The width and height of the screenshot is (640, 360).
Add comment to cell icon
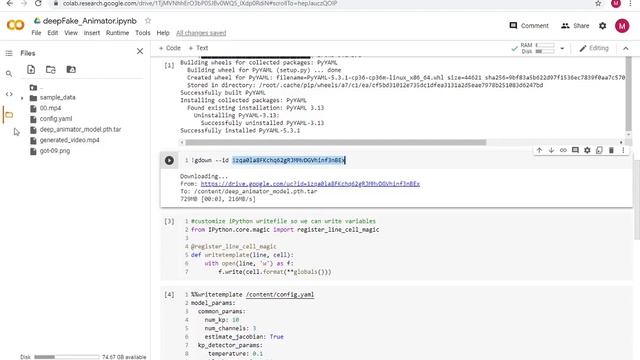tap(575, 150)
